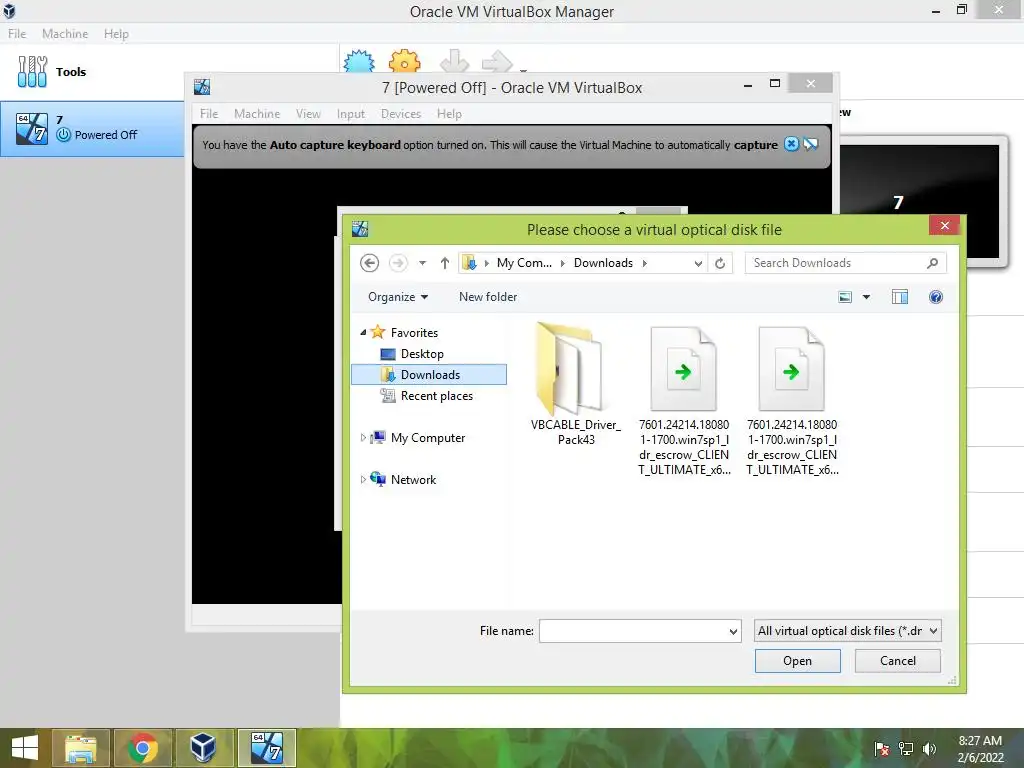The height and width of the screenshot is (768, 1024).
Task: Open Machine menu in VM window
Action: (x=257, y=114)
